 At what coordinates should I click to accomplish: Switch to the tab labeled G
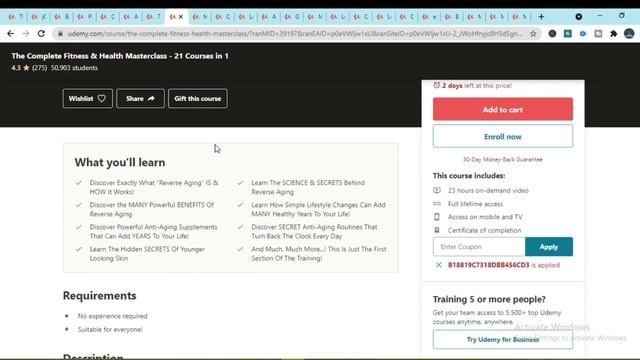(x=292, y=17)
